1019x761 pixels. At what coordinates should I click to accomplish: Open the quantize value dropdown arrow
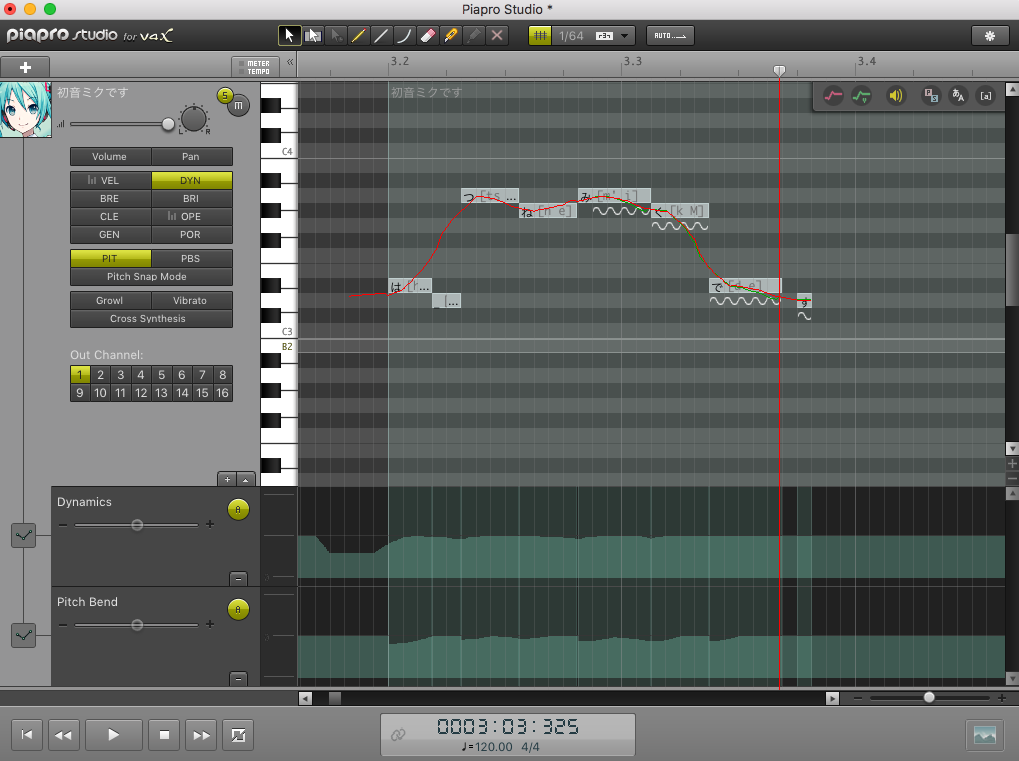click(x=625, y=36)
